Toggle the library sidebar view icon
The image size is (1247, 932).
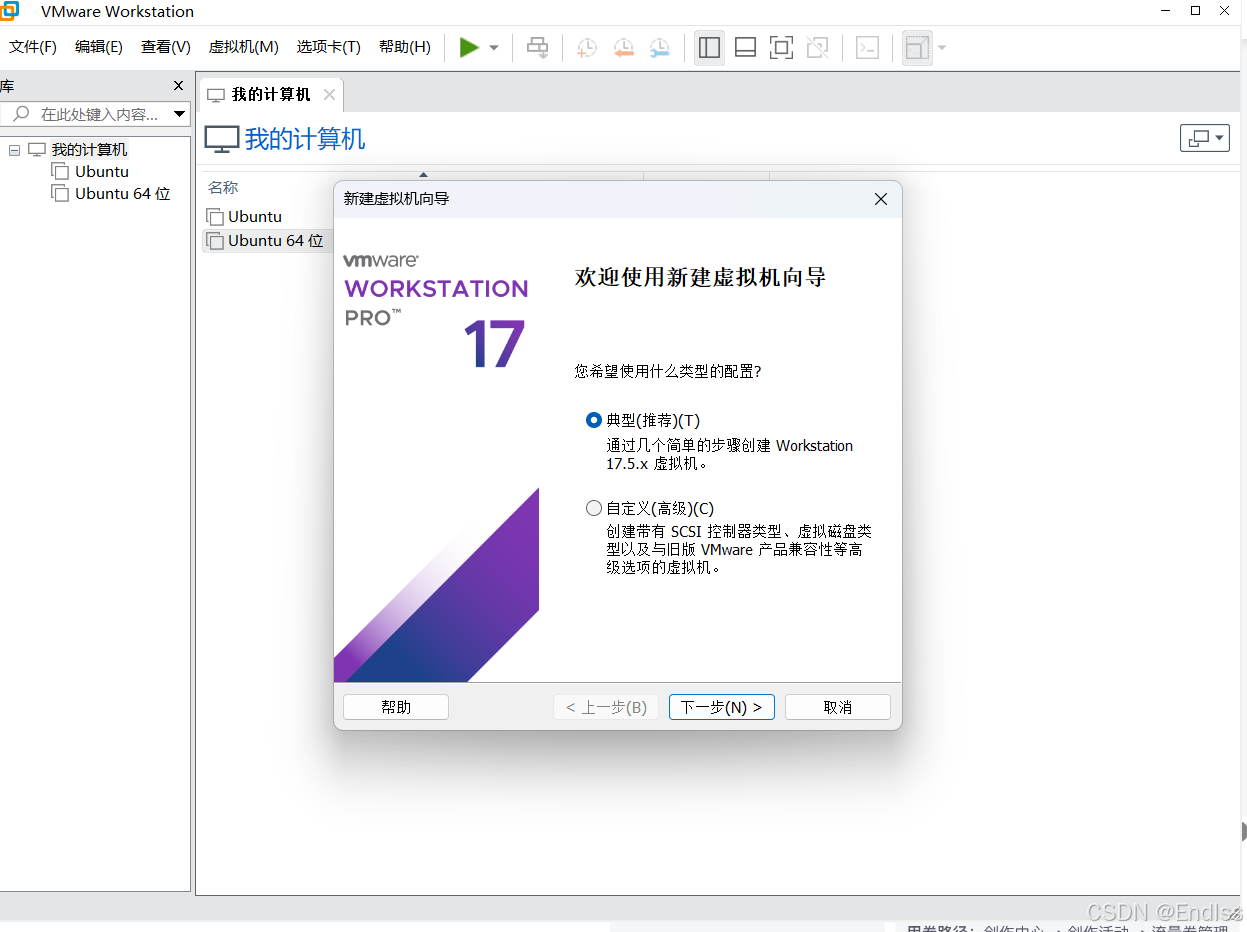coord(710,47)
